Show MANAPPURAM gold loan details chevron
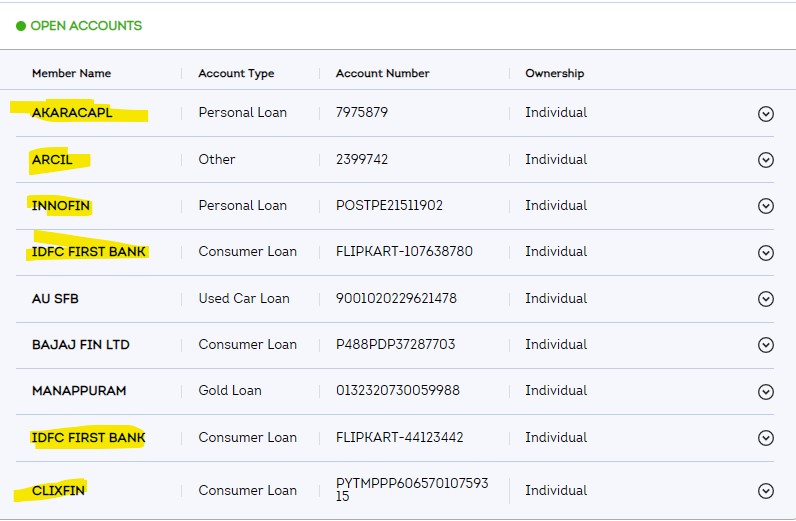 point(766,391)
